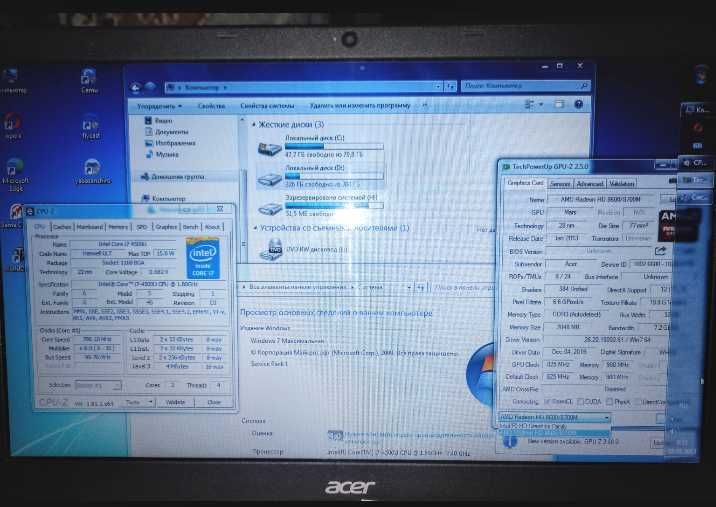Screen dimensions: 716x507
Task: Click the Explorer search Компьютер field
Action: coord(526,85)
